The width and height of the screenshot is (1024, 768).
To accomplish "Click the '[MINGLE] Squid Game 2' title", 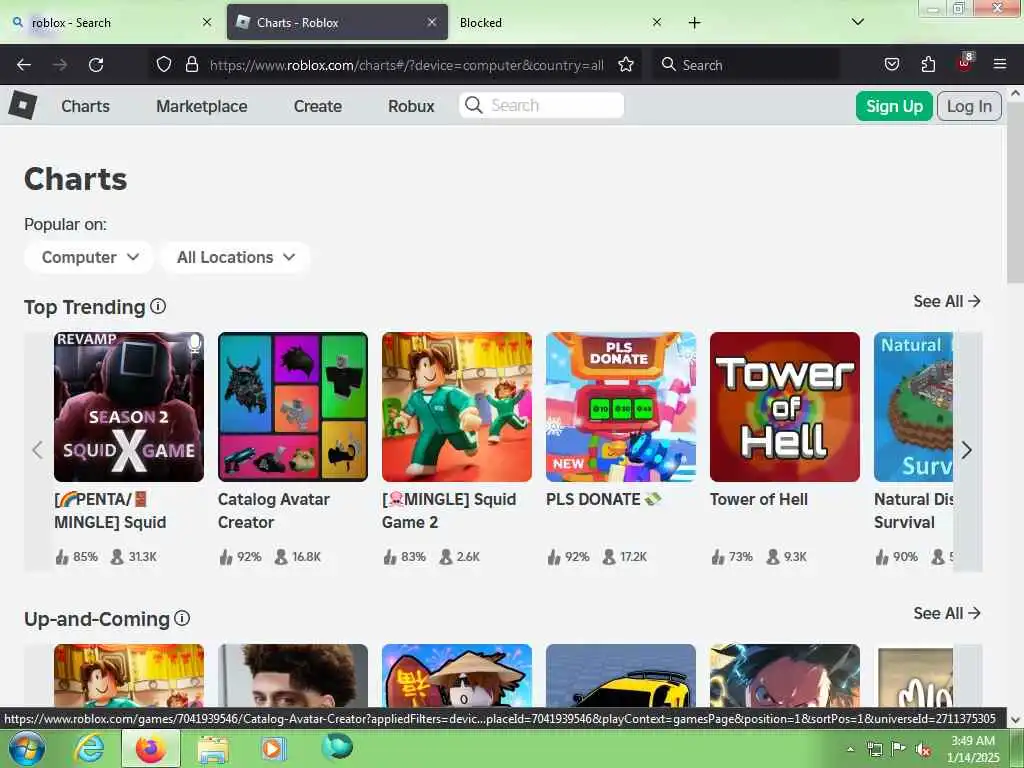I will coord(449,511).
